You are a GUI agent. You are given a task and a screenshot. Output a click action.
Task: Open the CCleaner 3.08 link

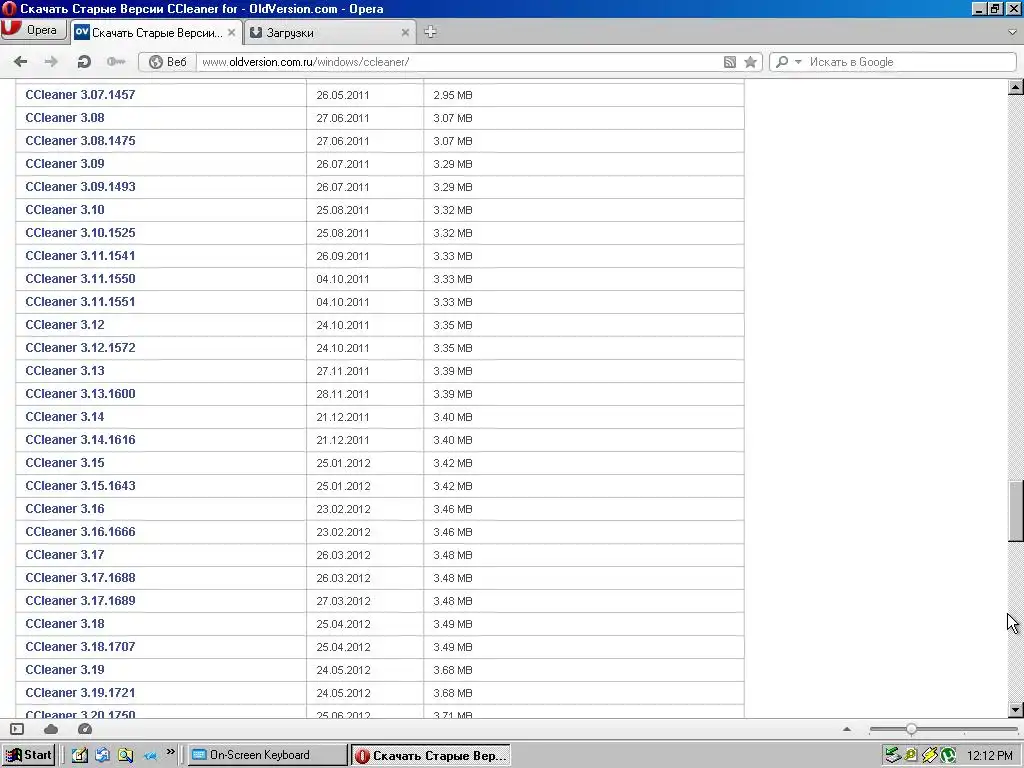(x=65, y=118)
